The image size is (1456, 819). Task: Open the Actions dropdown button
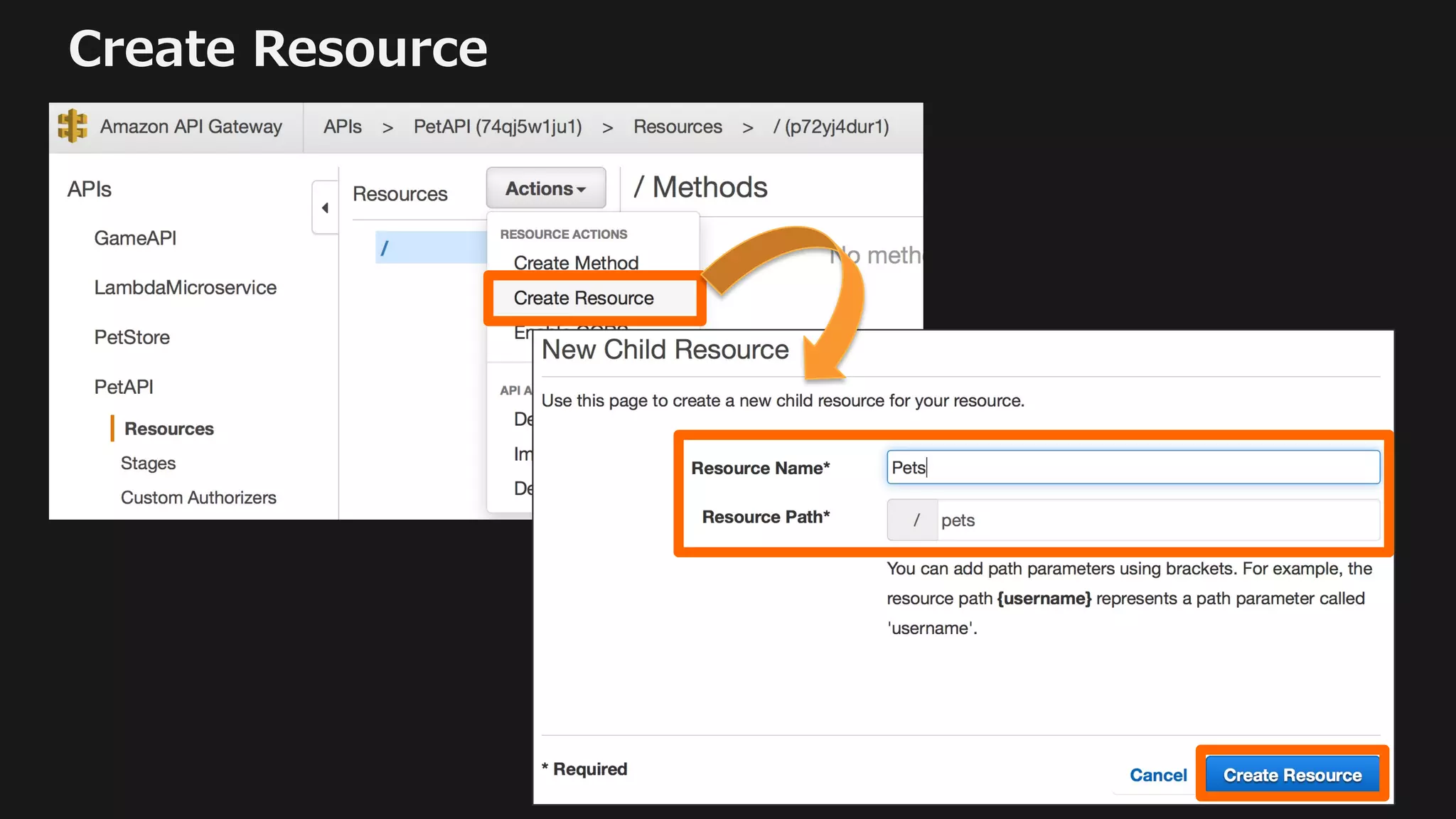pos(546,188)
